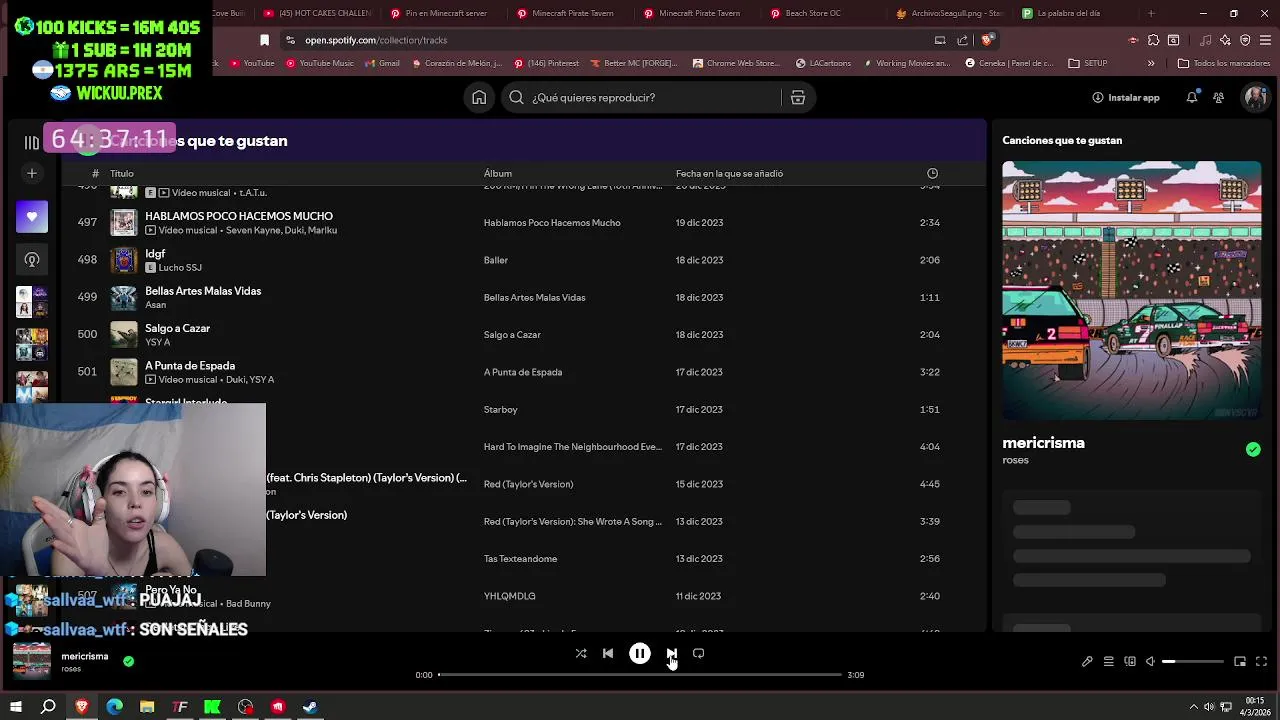Open the Brave Shields icon

(986, 40)
